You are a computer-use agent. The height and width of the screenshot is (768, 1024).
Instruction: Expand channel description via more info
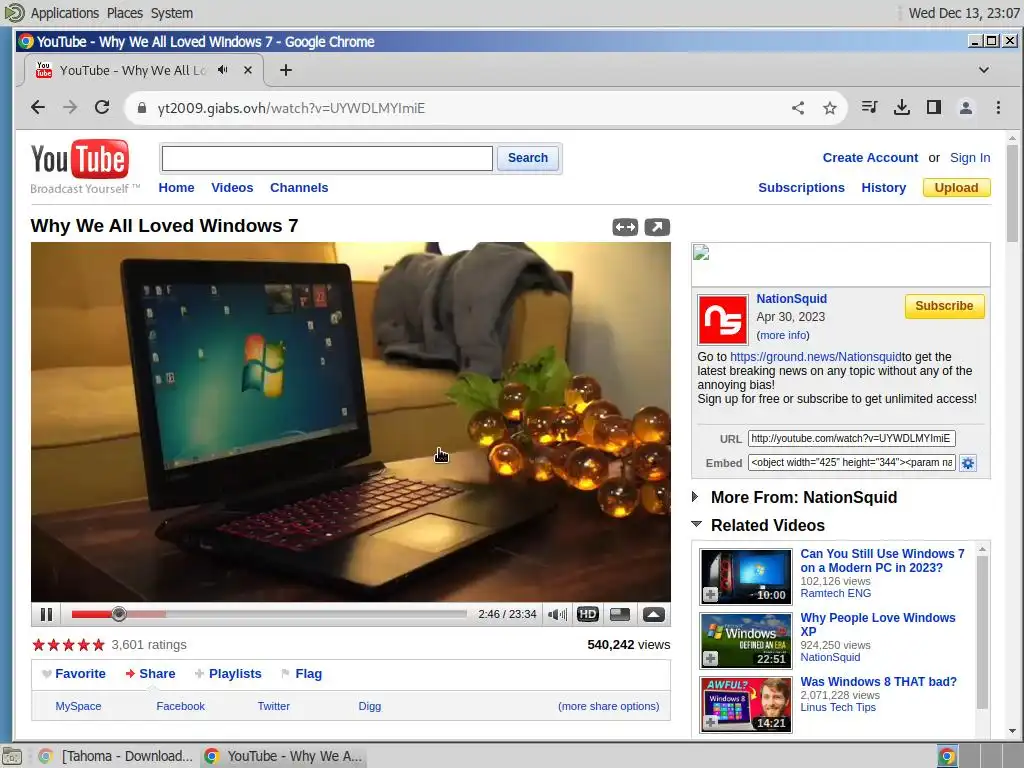783,336
